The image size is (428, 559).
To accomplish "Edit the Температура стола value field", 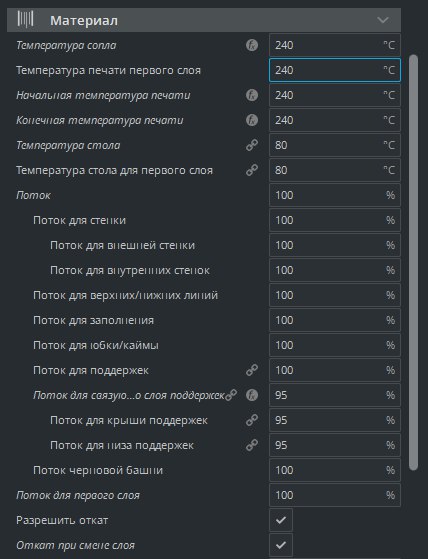I will point(335,145).
